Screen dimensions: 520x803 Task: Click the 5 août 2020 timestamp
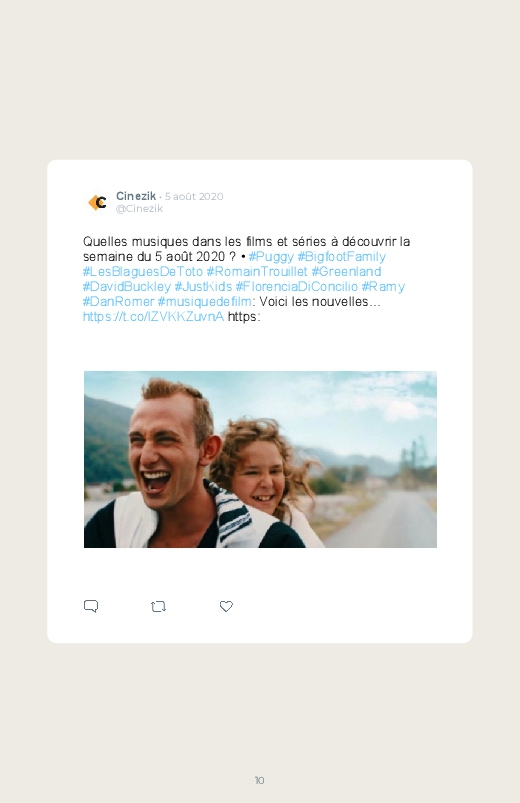tap(194, 197)
